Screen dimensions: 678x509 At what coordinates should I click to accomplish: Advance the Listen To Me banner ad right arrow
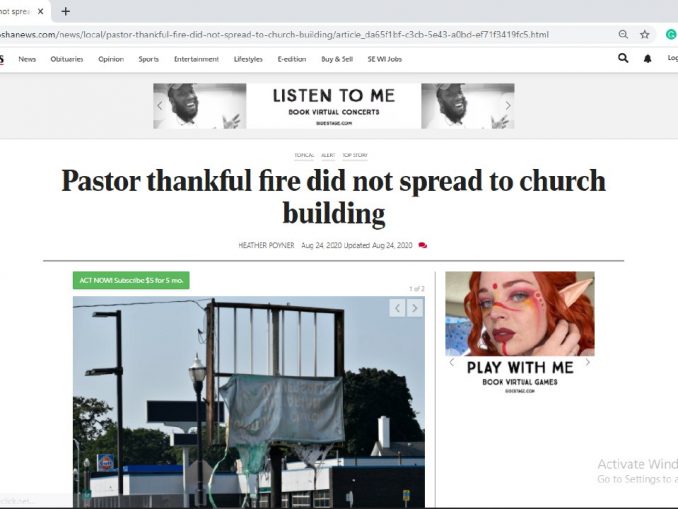(x=508, y=106)
